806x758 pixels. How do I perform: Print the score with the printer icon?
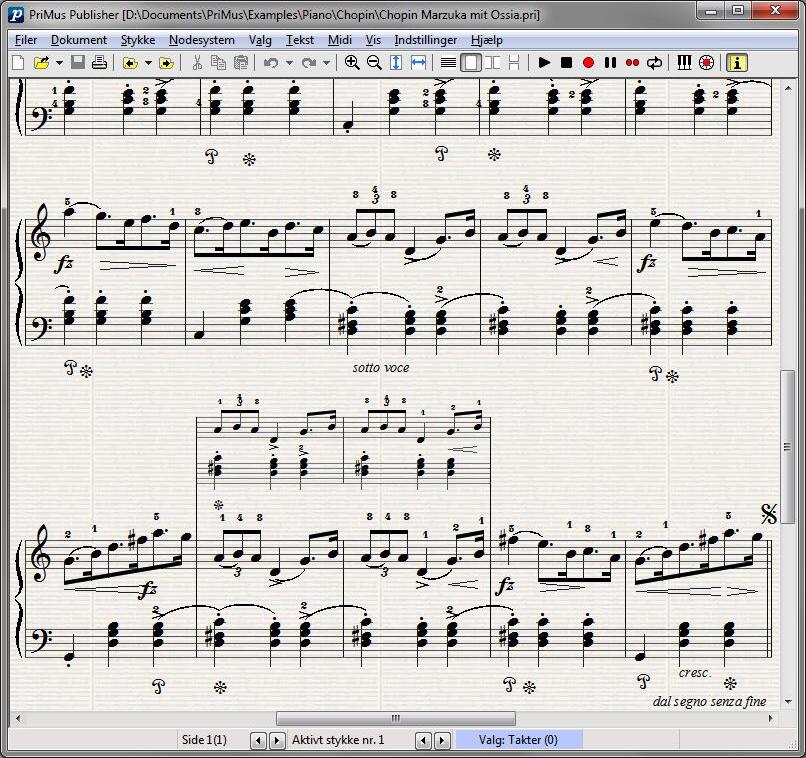pyautogui.click(x=99, y=63)
